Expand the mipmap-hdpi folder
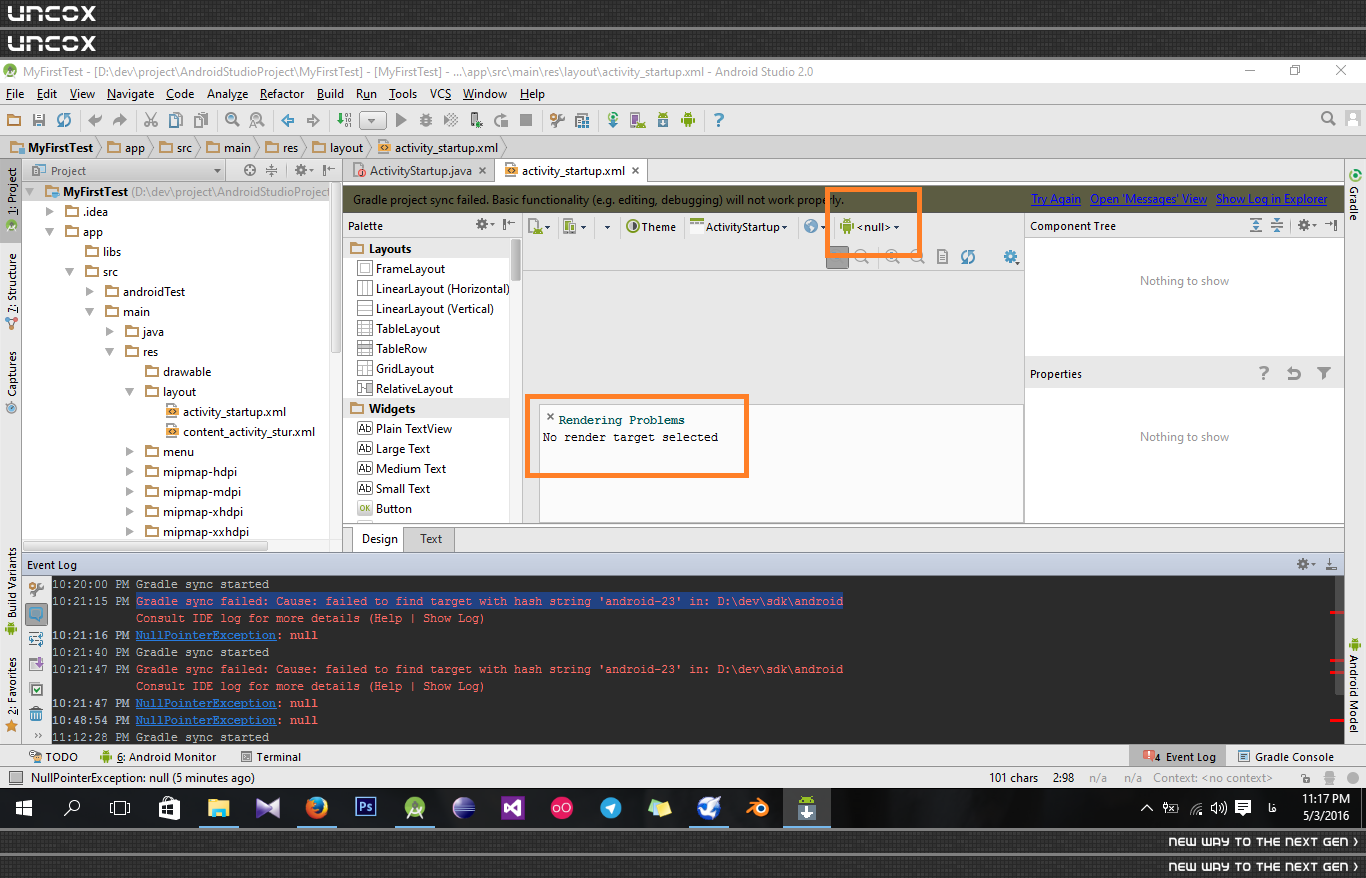Viewport: 1366px width, 878px height. point(130,471)
